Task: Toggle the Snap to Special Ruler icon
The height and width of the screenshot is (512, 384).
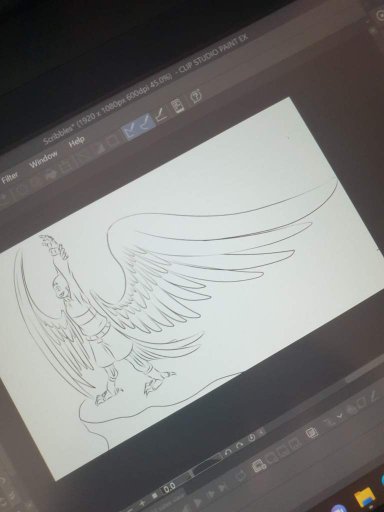Action: [x=146, y=123]
